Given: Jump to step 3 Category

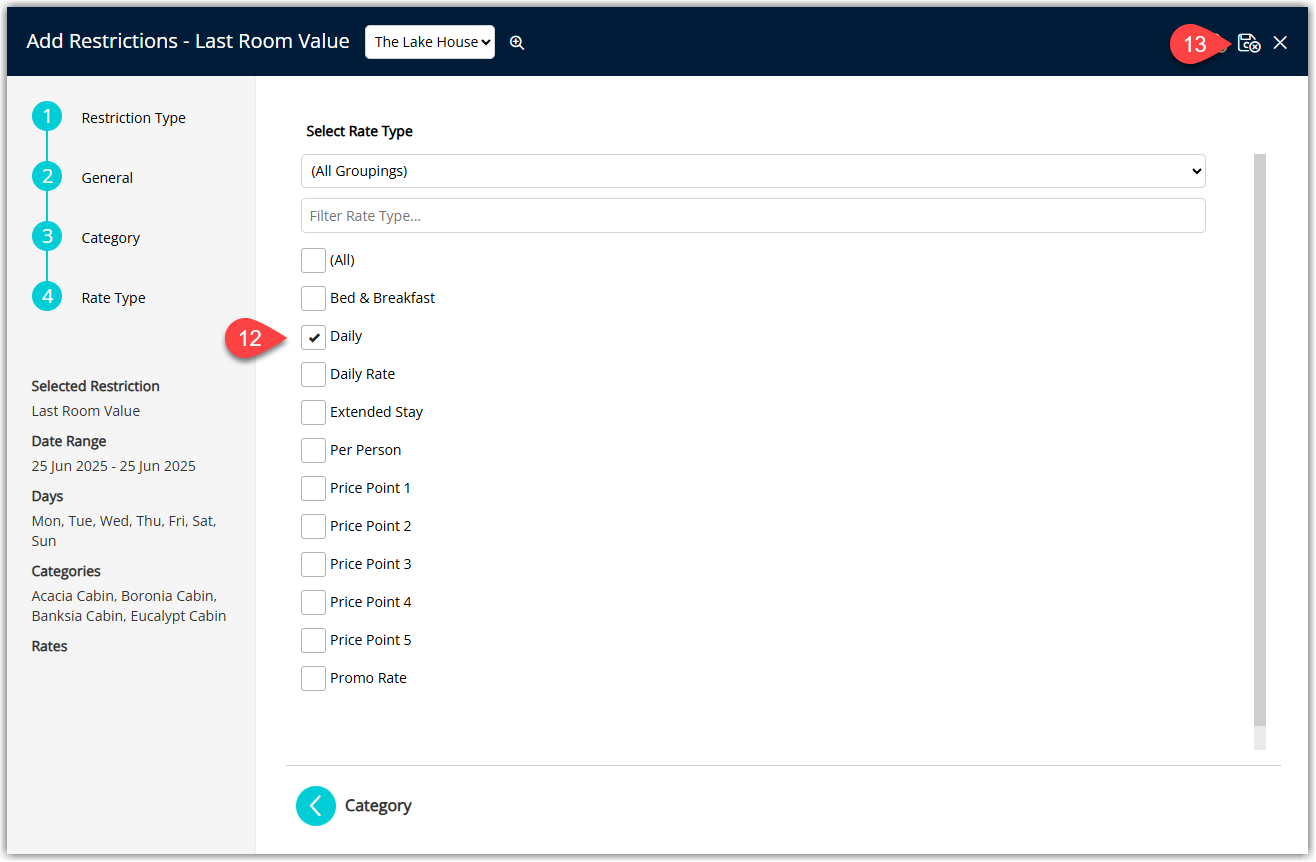Looking at the screenshot, I should [47, 237].
